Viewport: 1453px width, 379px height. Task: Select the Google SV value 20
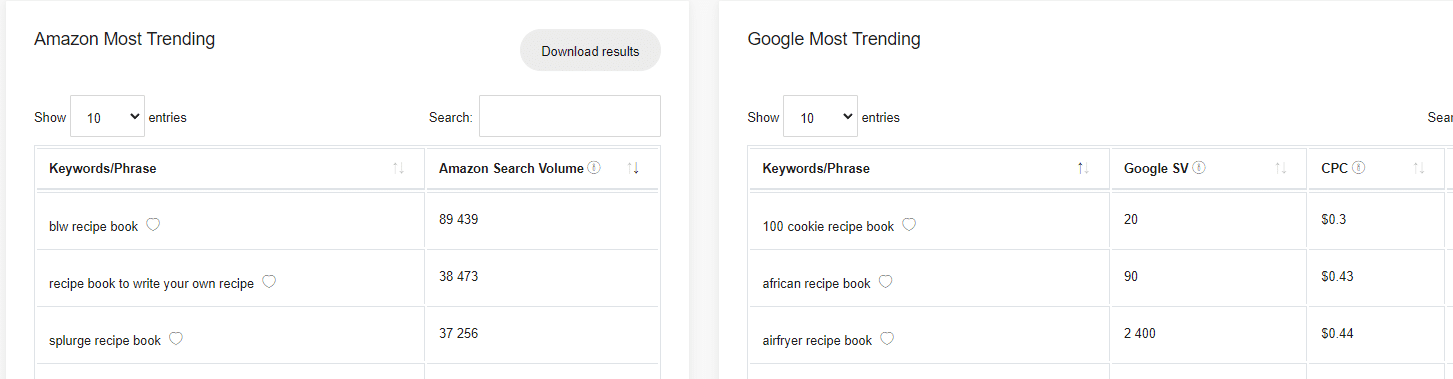pos(1131,219)
